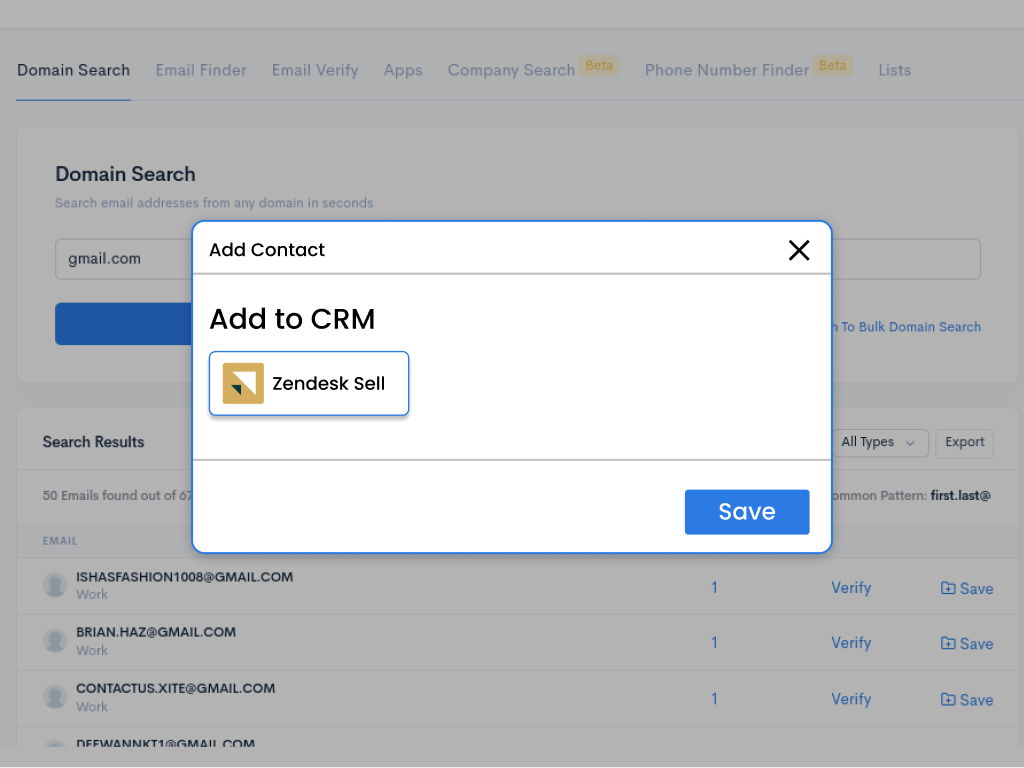Verify the BRIAN.HAZ email address

[851, 643]
